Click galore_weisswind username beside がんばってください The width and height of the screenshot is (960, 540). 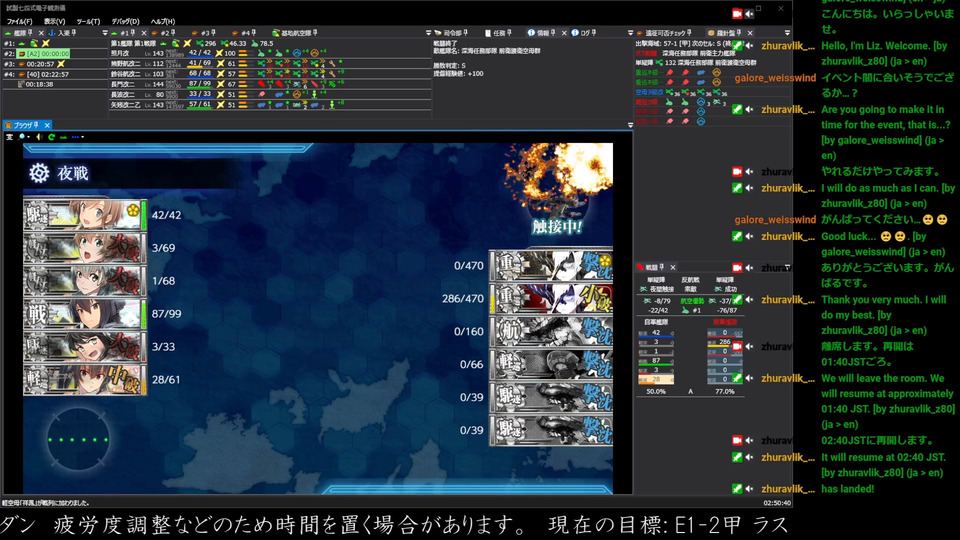coord(775,220)
